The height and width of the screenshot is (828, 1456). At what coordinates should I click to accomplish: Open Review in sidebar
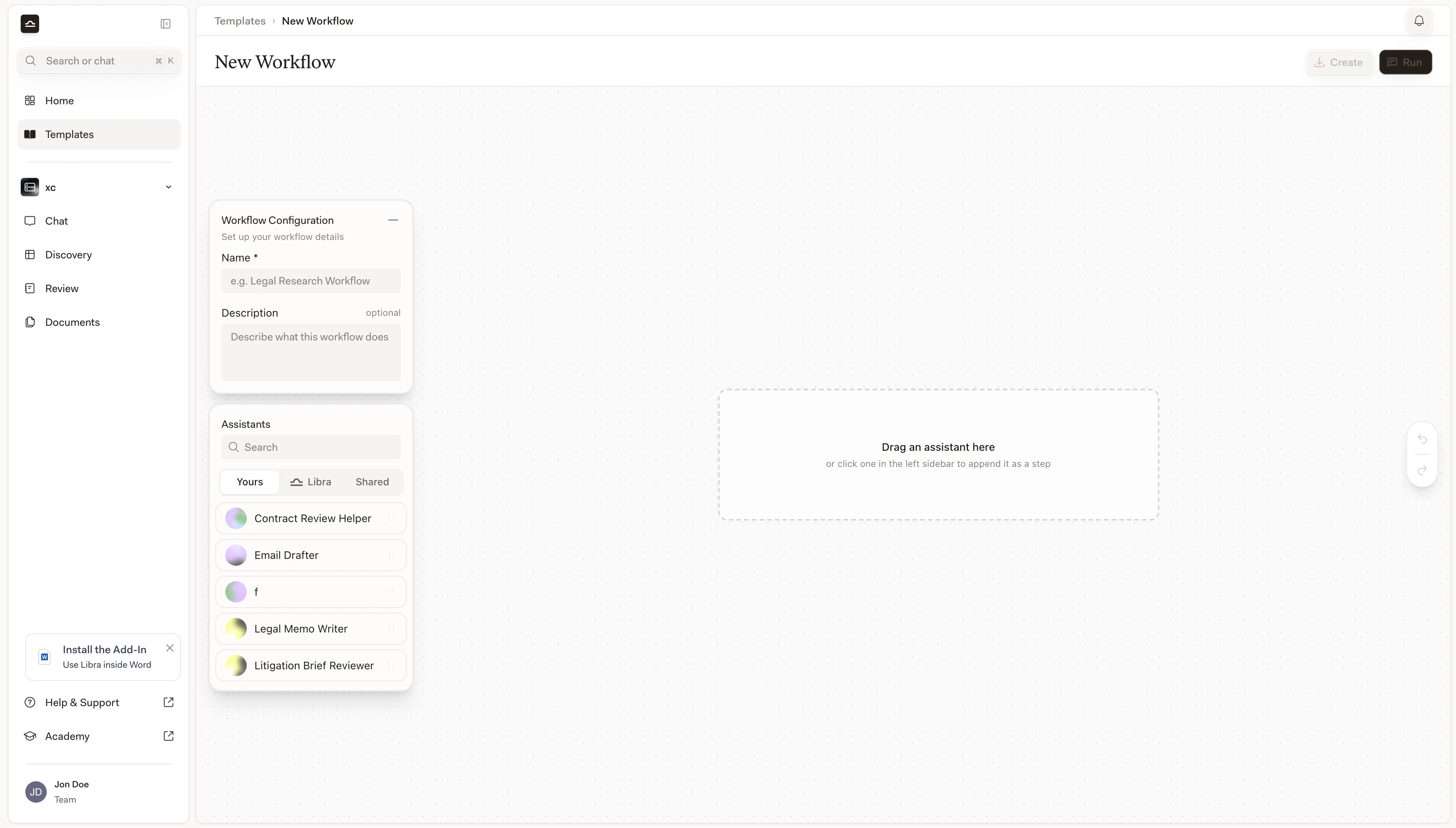(x=99, y=288)
